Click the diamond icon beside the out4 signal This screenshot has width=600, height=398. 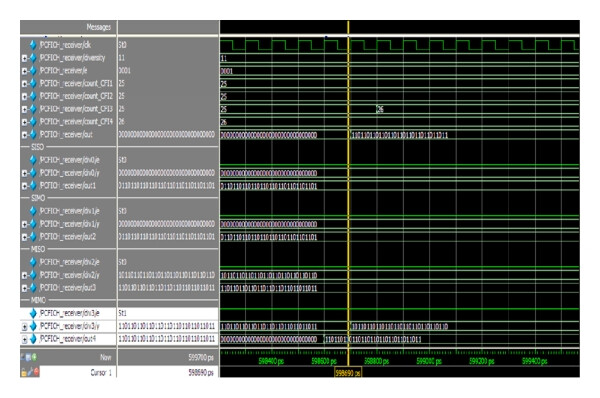point(33,339)
